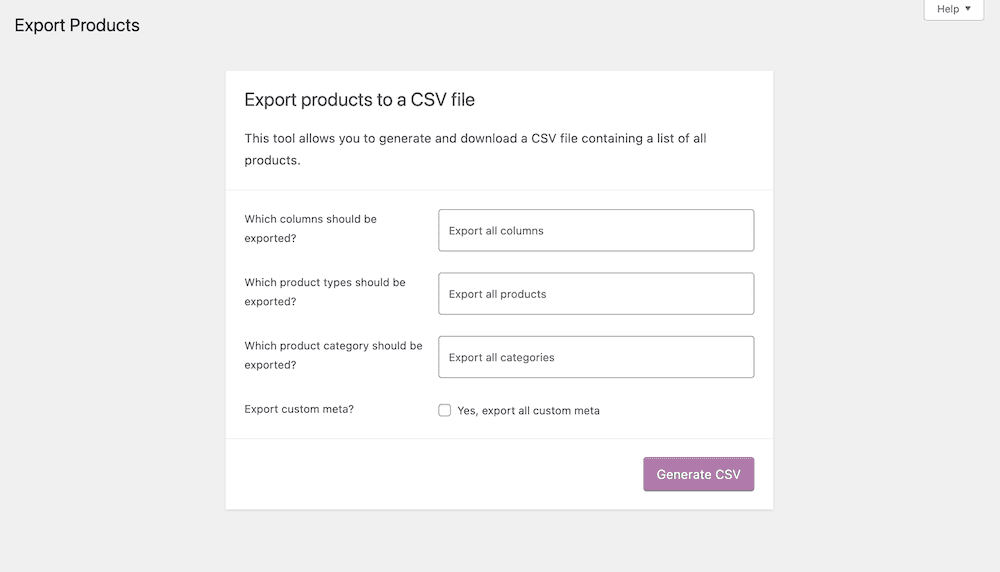Open the "Export all products" selector

596,294
